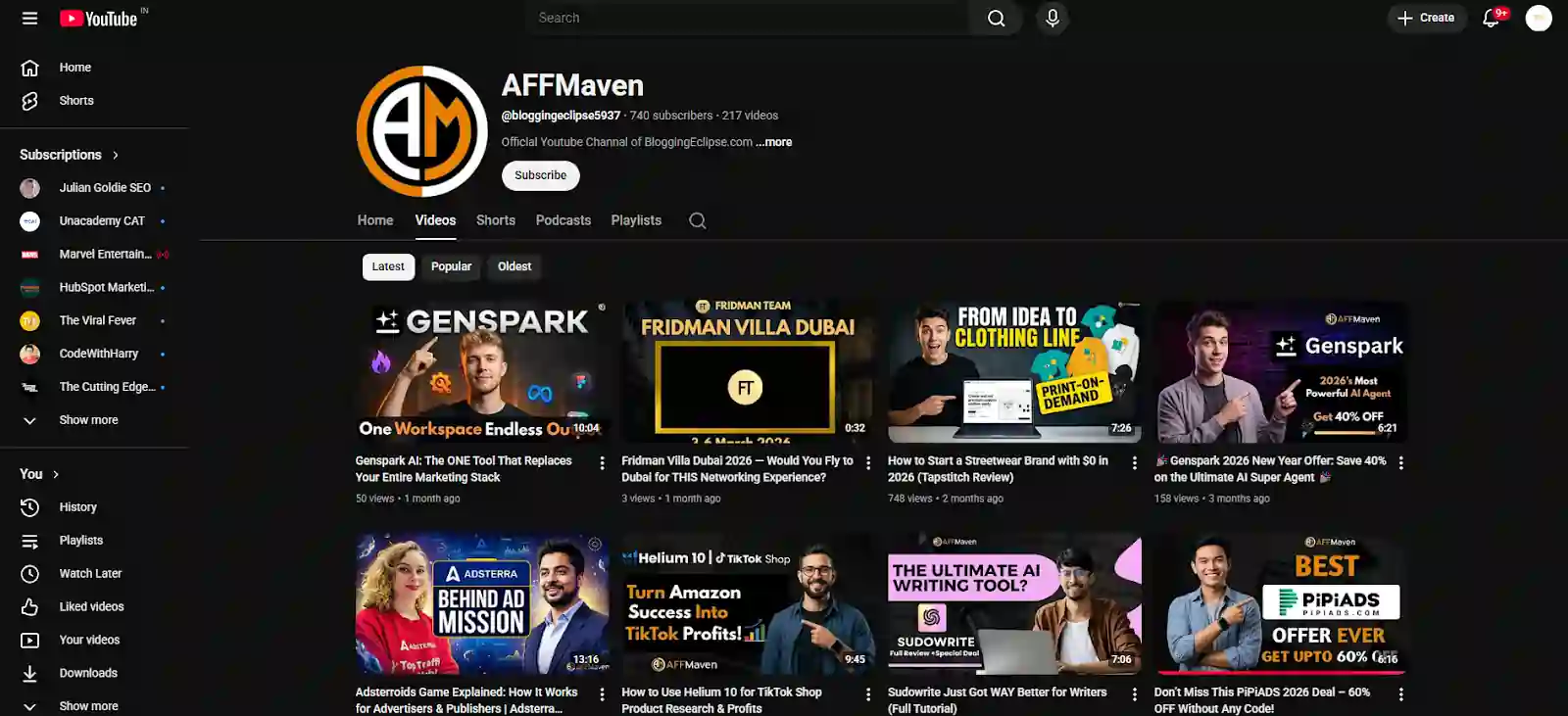Image resolution: width=1568 pixels, height=716 pixels.
Task: Open options for Genspark New Year Offer video
Action: click(x=1401, y=463)
